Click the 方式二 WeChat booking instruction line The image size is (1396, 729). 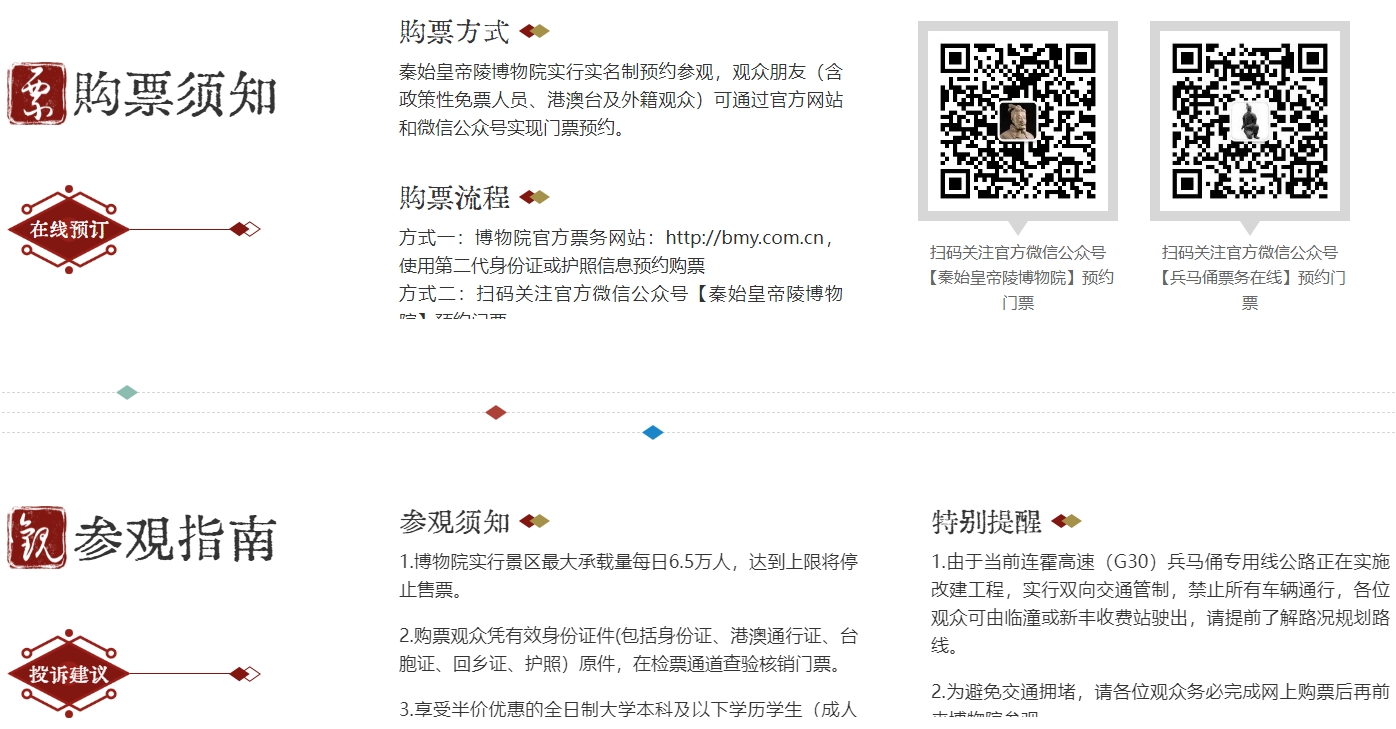(x=621, y=294)
